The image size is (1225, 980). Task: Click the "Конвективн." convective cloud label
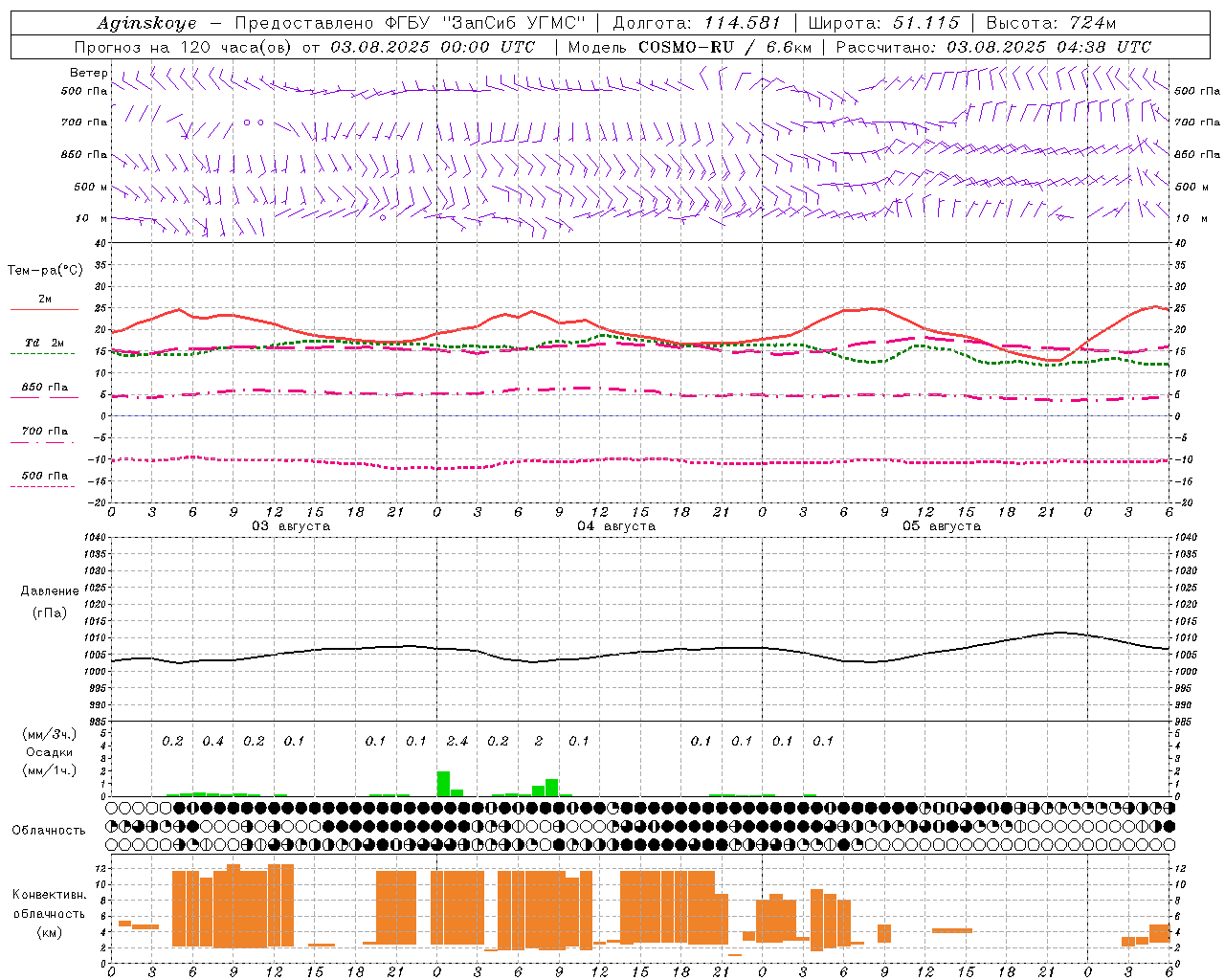(x=50, y=895)
